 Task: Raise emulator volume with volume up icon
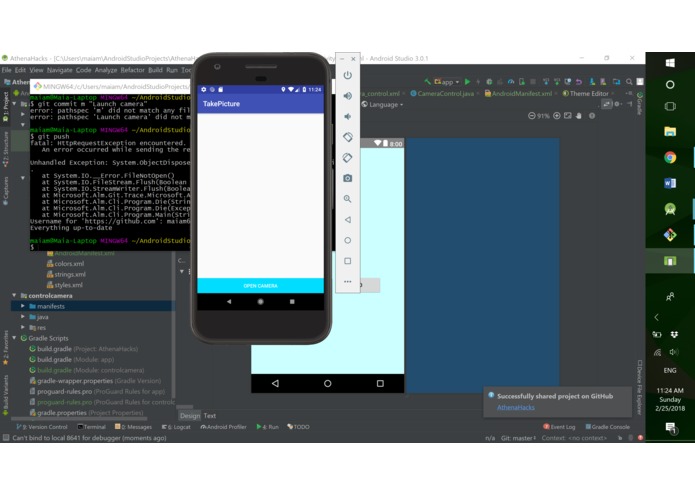pyautogui.click(x=348, y=96)
